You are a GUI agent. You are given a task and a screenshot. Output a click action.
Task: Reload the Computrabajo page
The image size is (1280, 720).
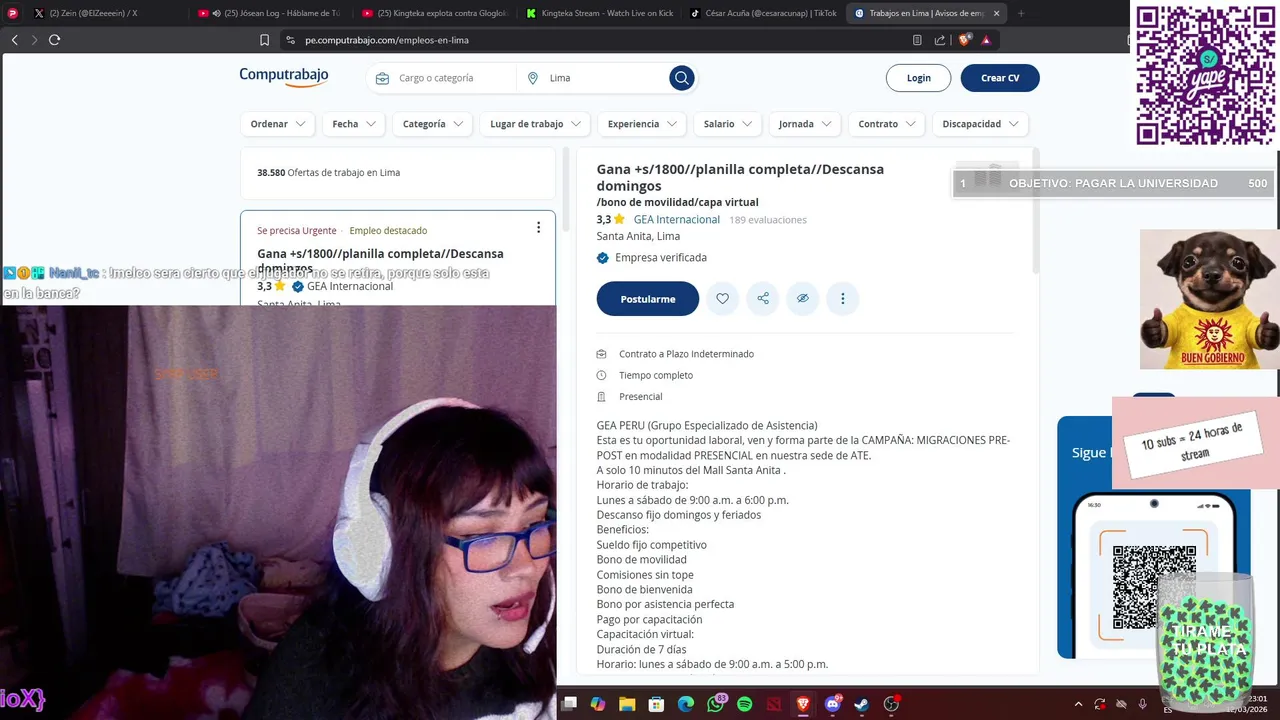(54, 40)
